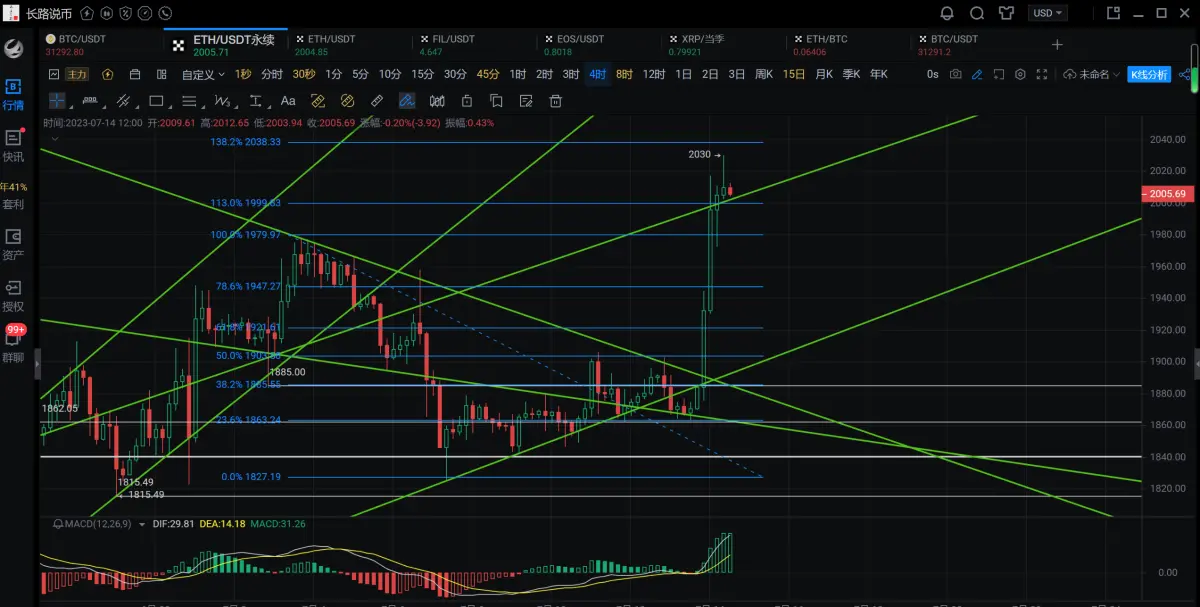Select the crosshair cursor drawing tool

point(57,101)
